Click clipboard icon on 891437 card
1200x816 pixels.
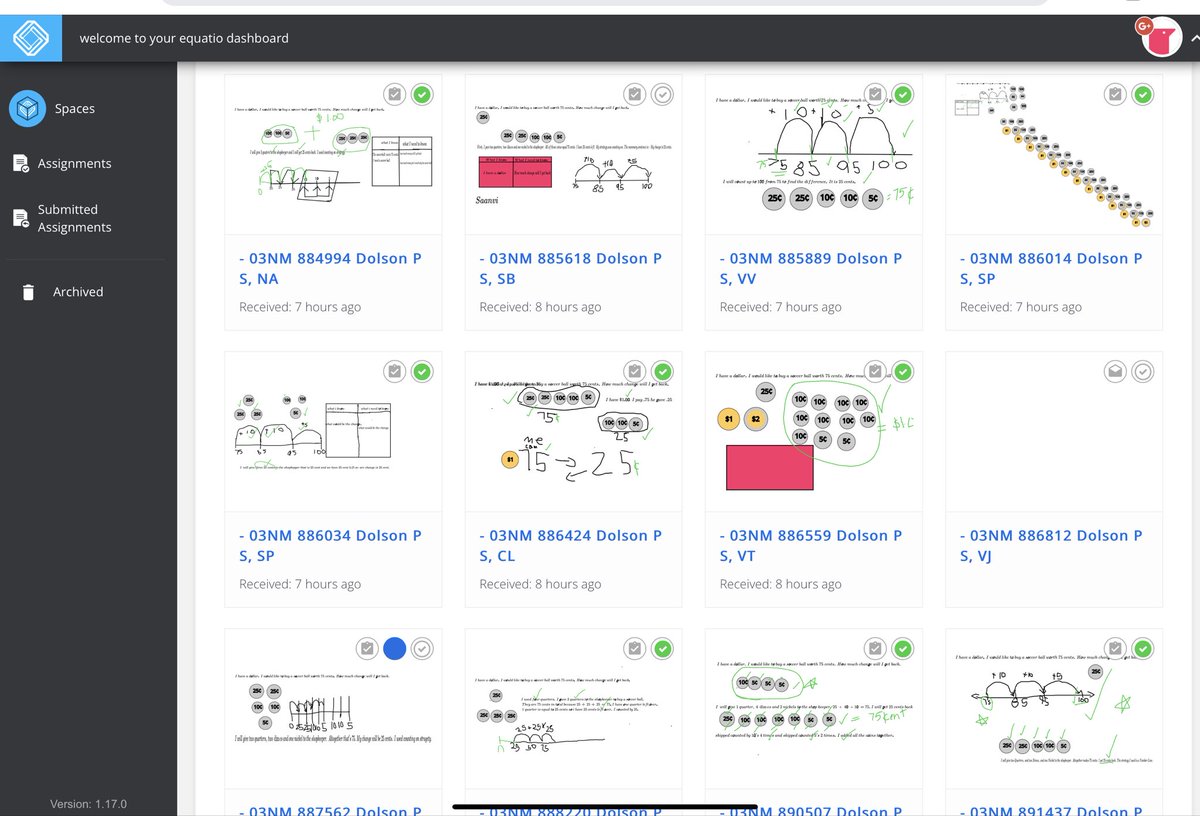(x=1115, y=649)
